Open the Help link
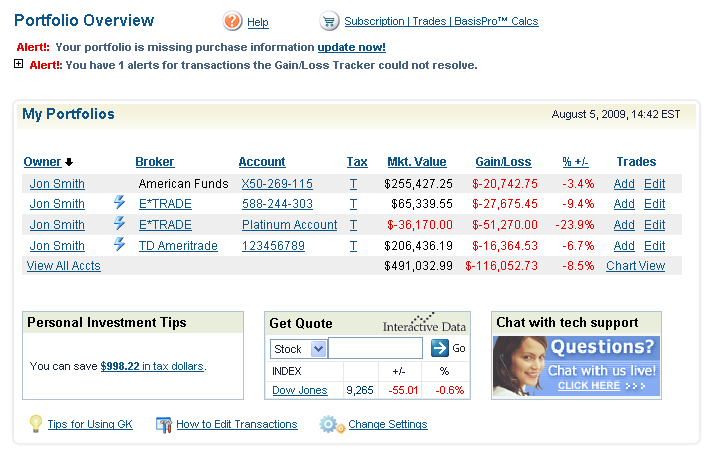The image size is (715, 456). pyautogui.click(x=258, y=22)
